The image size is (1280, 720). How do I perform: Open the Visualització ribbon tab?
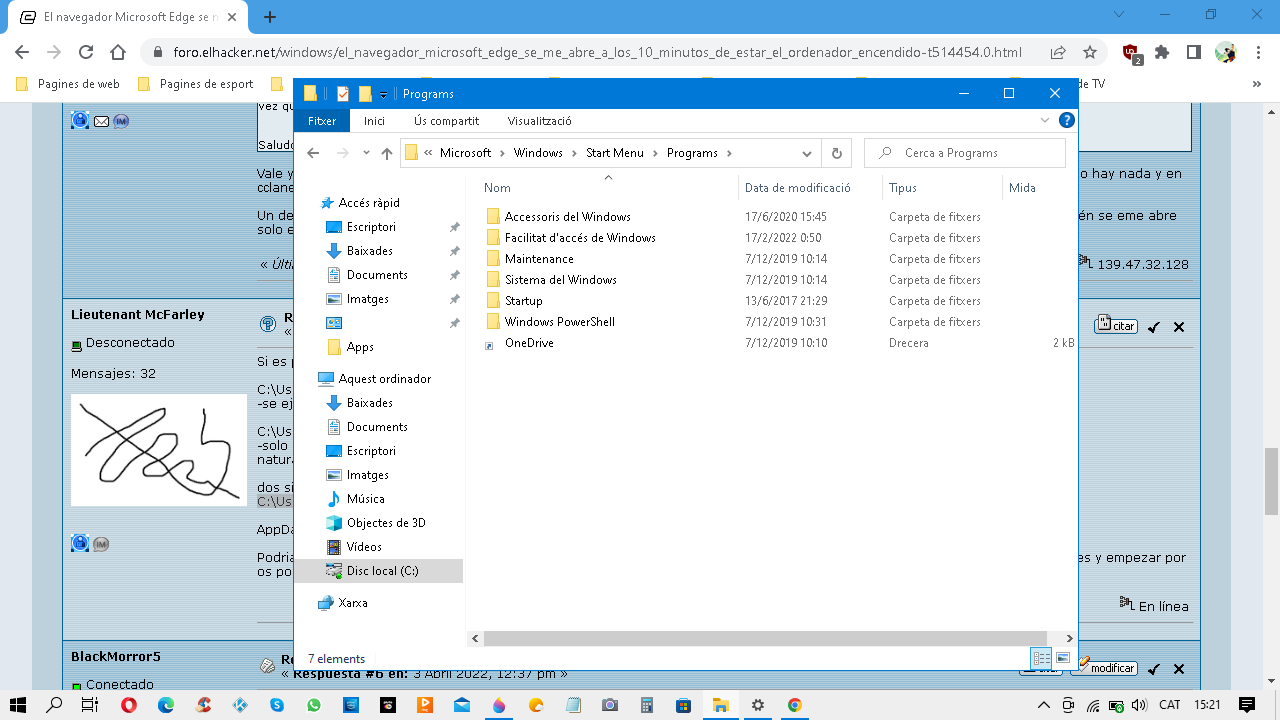(539, 120)
